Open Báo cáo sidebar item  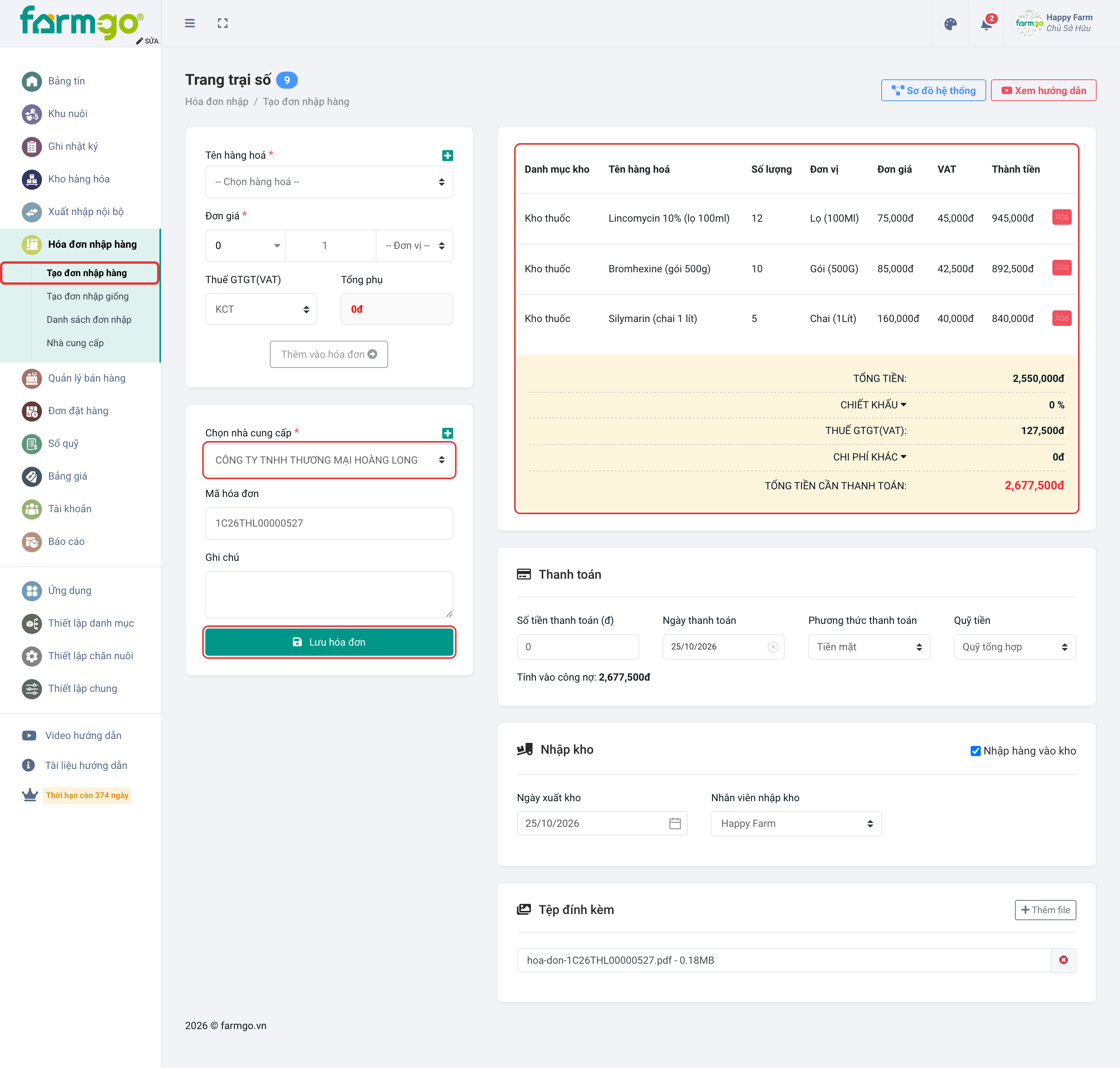(66, 541)
